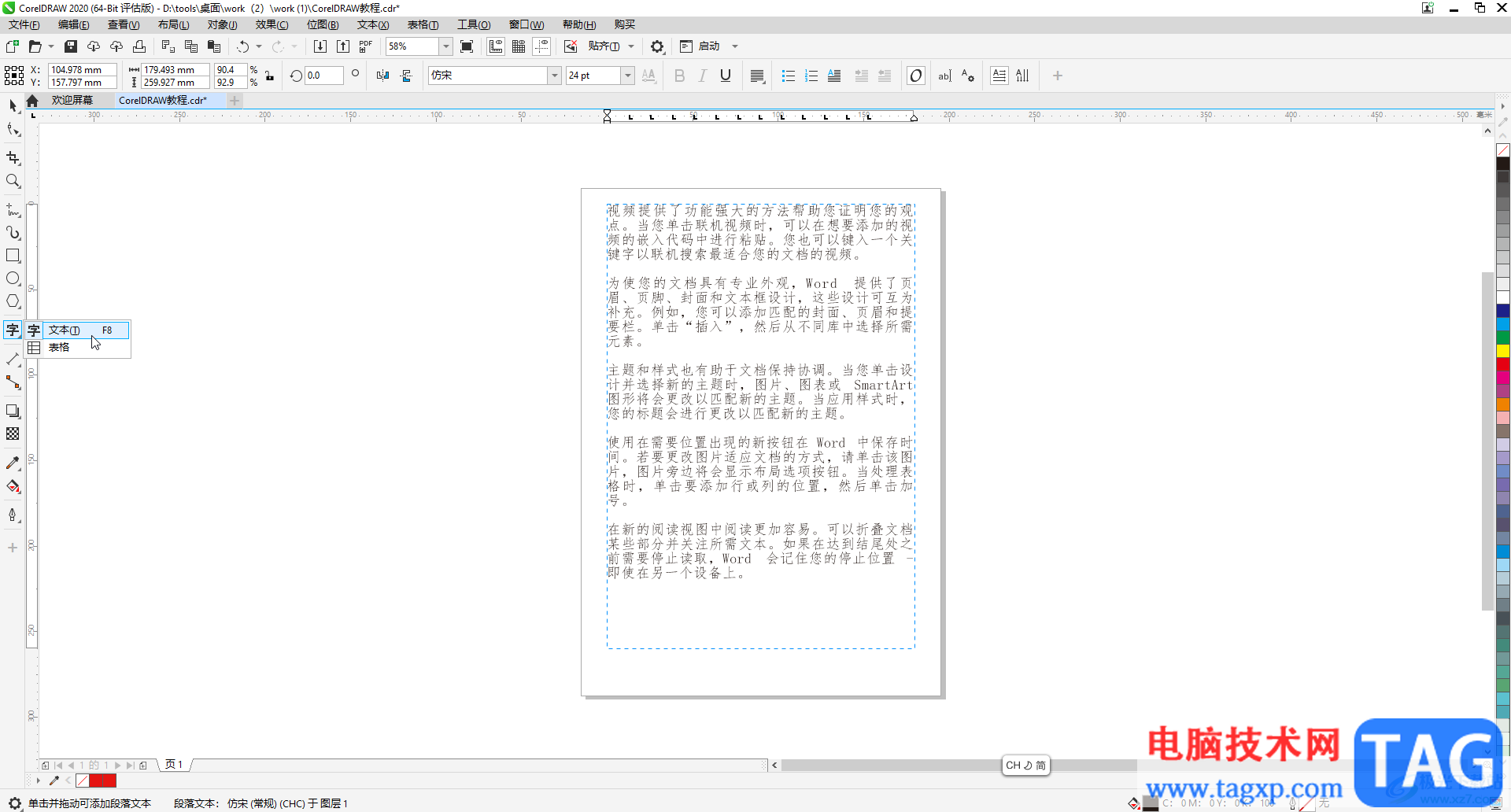Toggle numbered list formatting

pos(811,76)
